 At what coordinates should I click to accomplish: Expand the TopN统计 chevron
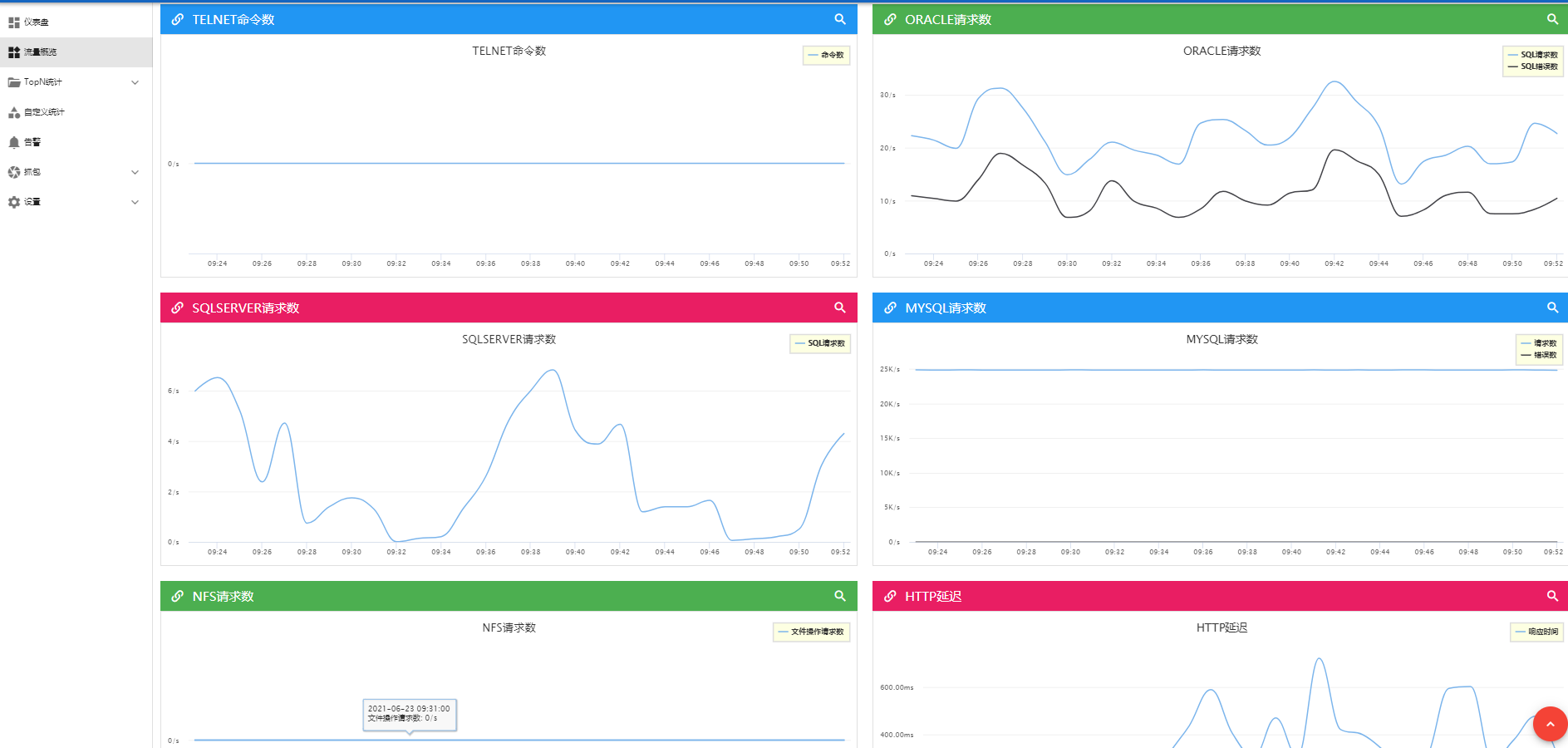point(135,82)
